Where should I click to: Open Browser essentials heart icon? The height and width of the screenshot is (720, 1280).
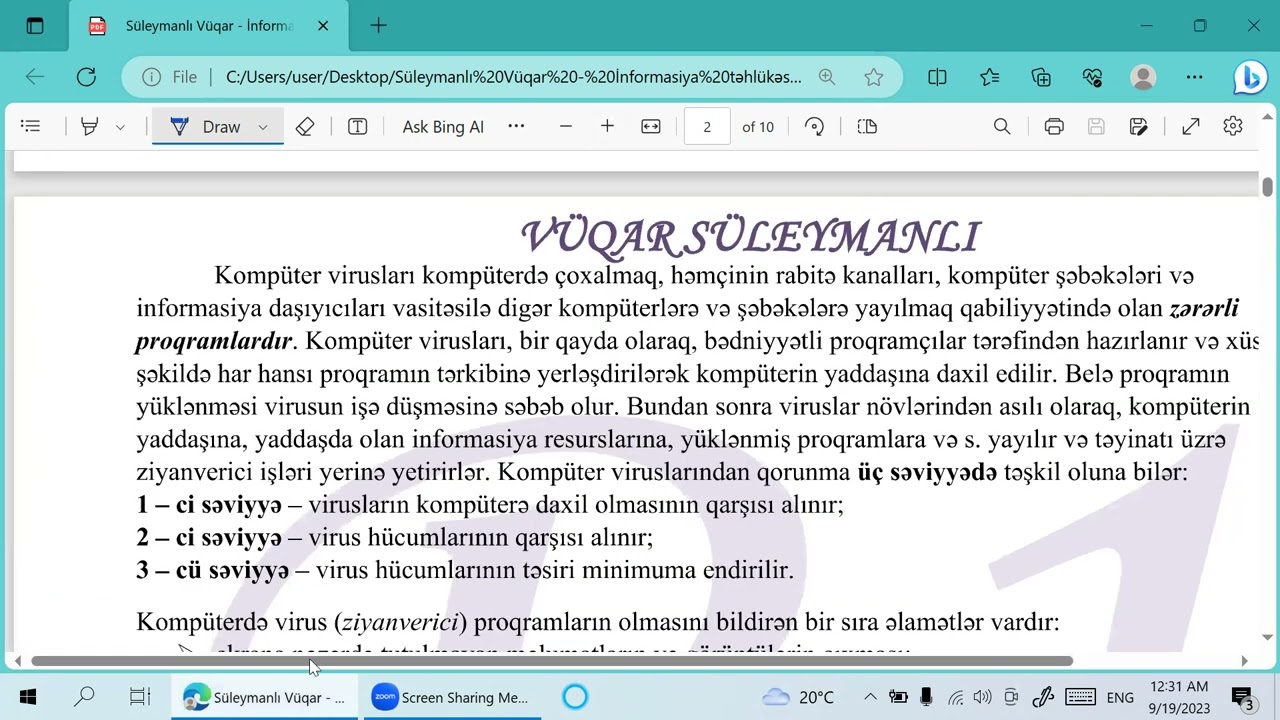[1092, 77]
